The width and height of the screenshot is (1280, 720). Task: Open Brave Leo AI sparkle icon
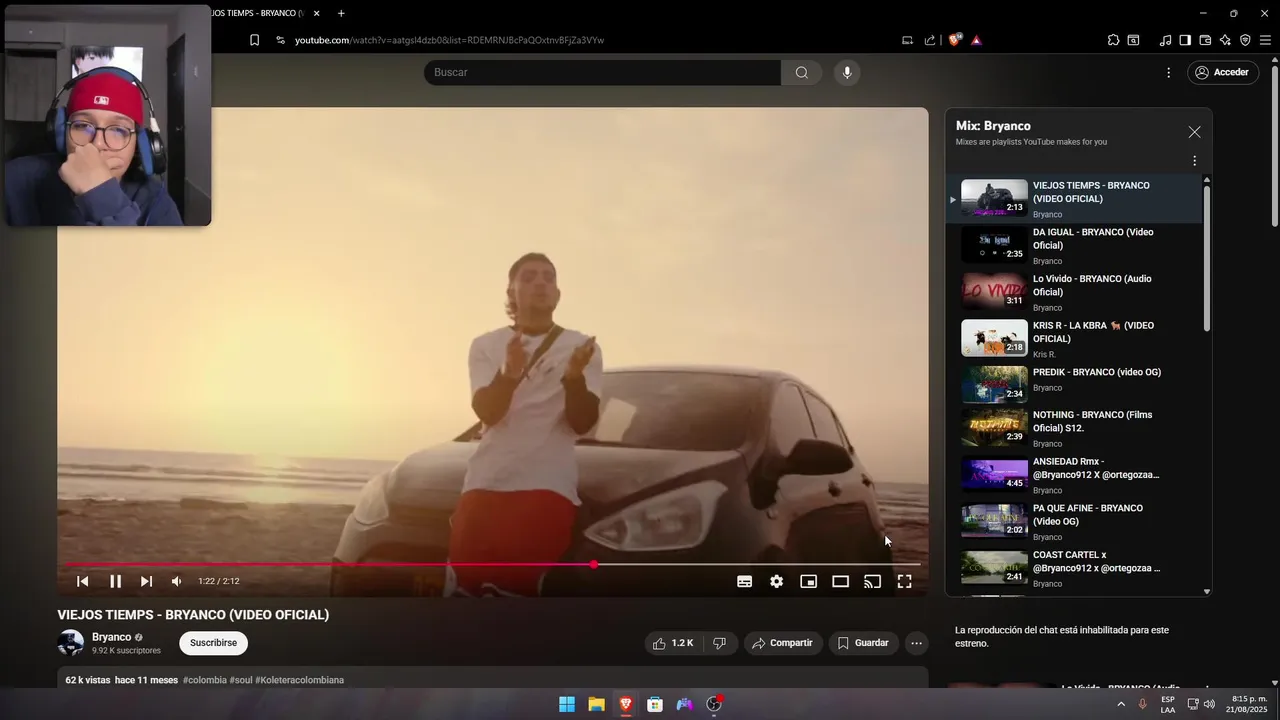[x=1225, y=40]
